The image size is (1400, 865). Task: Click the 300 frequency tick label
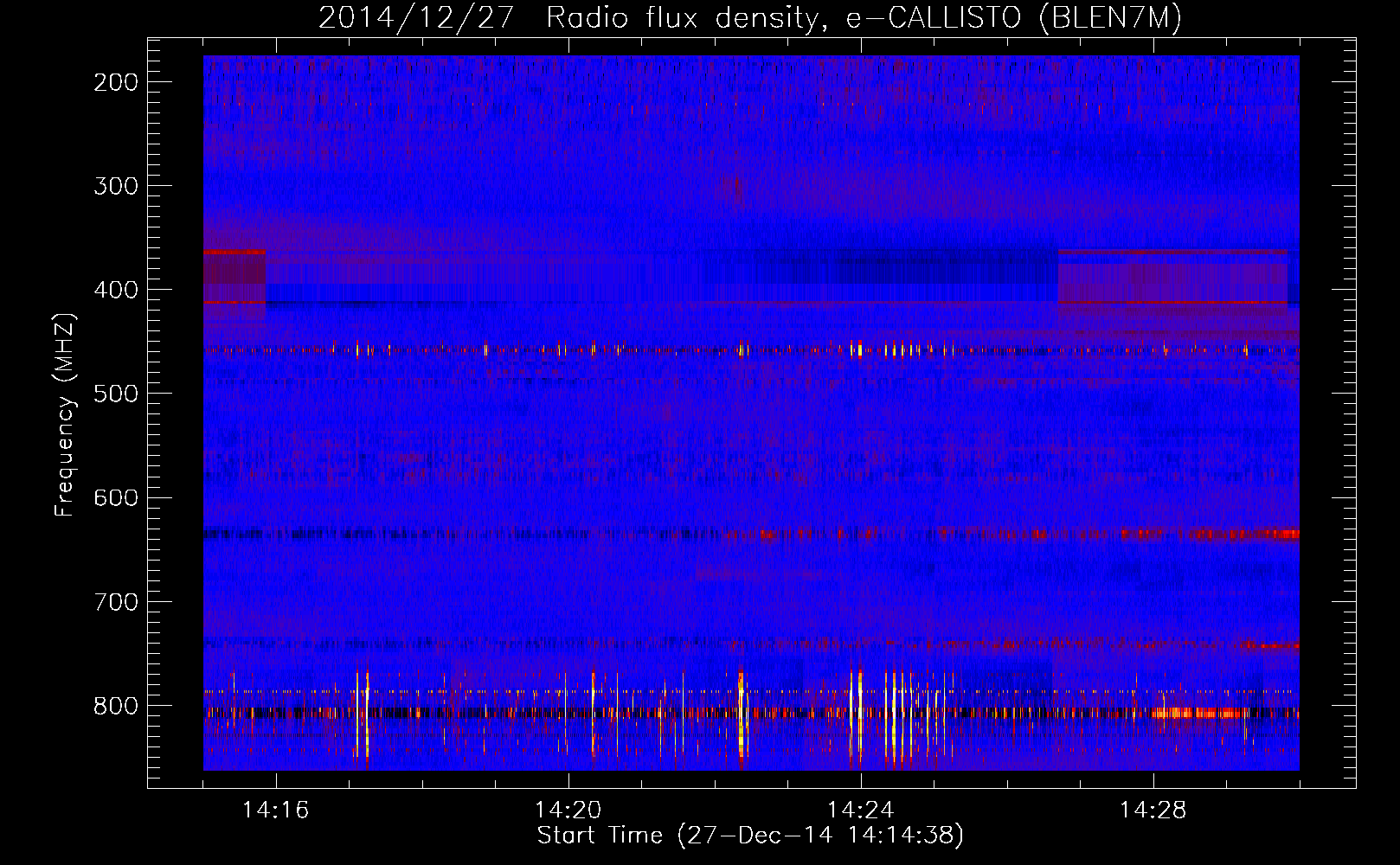[x=115, y=186]
